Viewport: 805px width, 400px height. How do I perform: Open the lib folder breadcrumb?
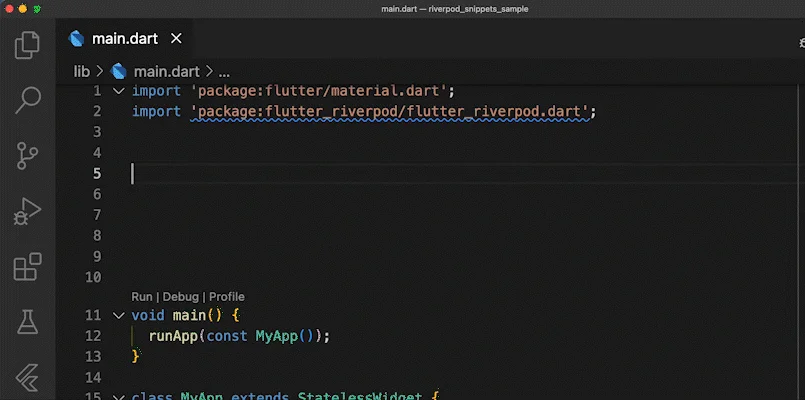coord(82,72)
